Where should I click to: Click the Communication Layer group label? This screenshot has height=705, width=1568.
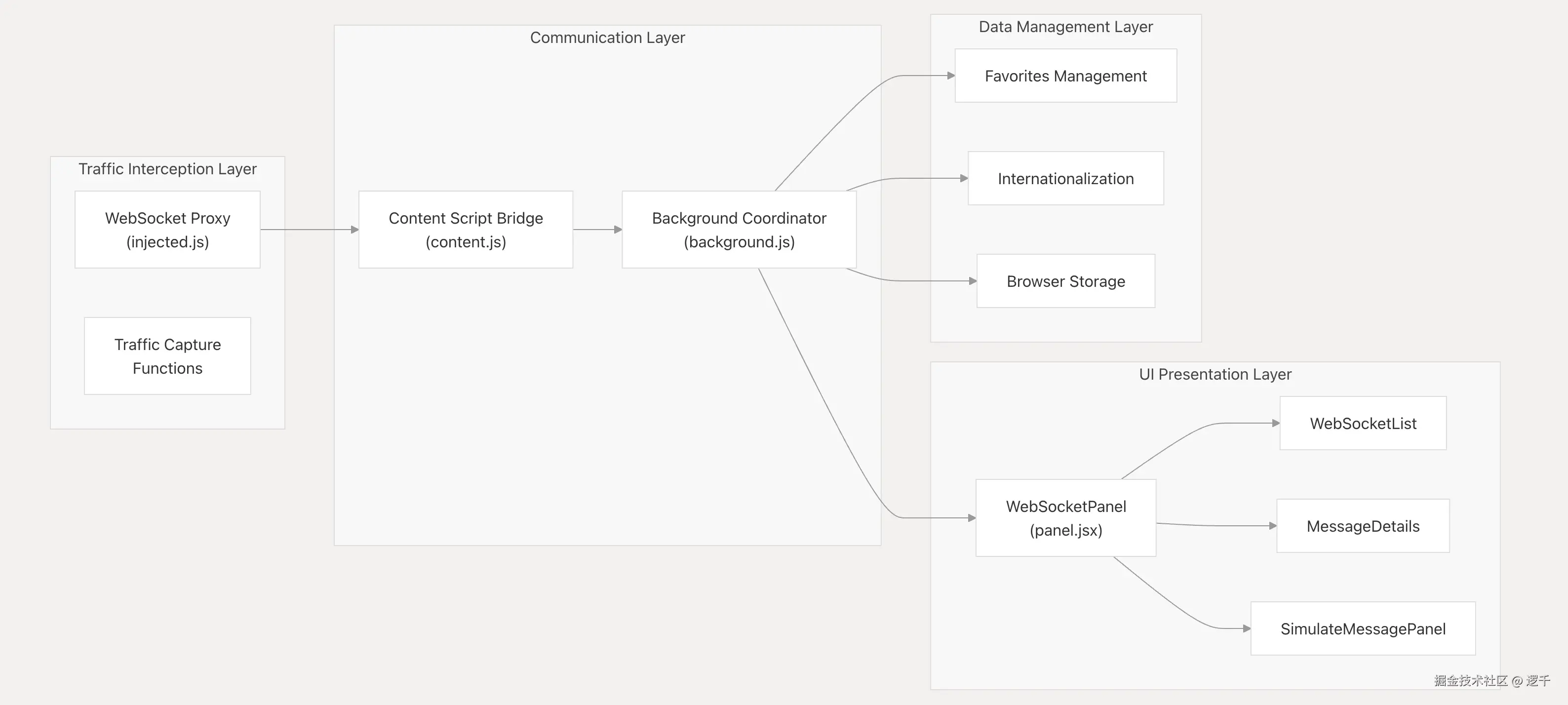coord(607,38)
